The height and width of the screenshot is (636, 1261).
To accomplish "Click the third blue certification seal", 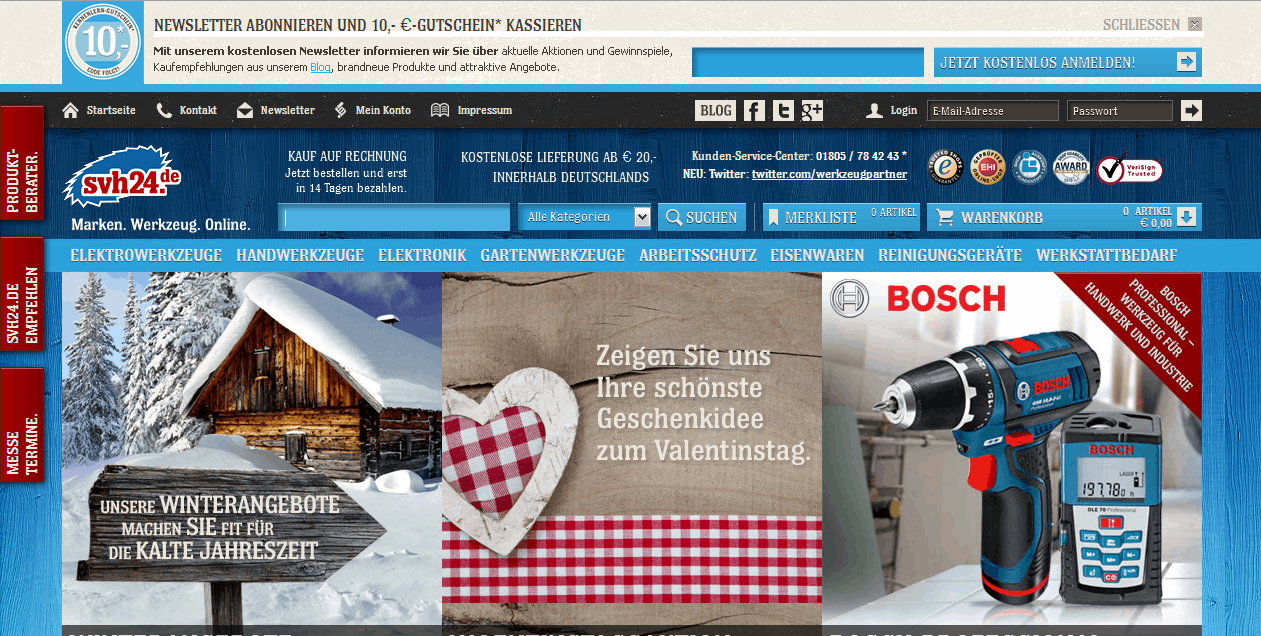I will click(1029, 167).
